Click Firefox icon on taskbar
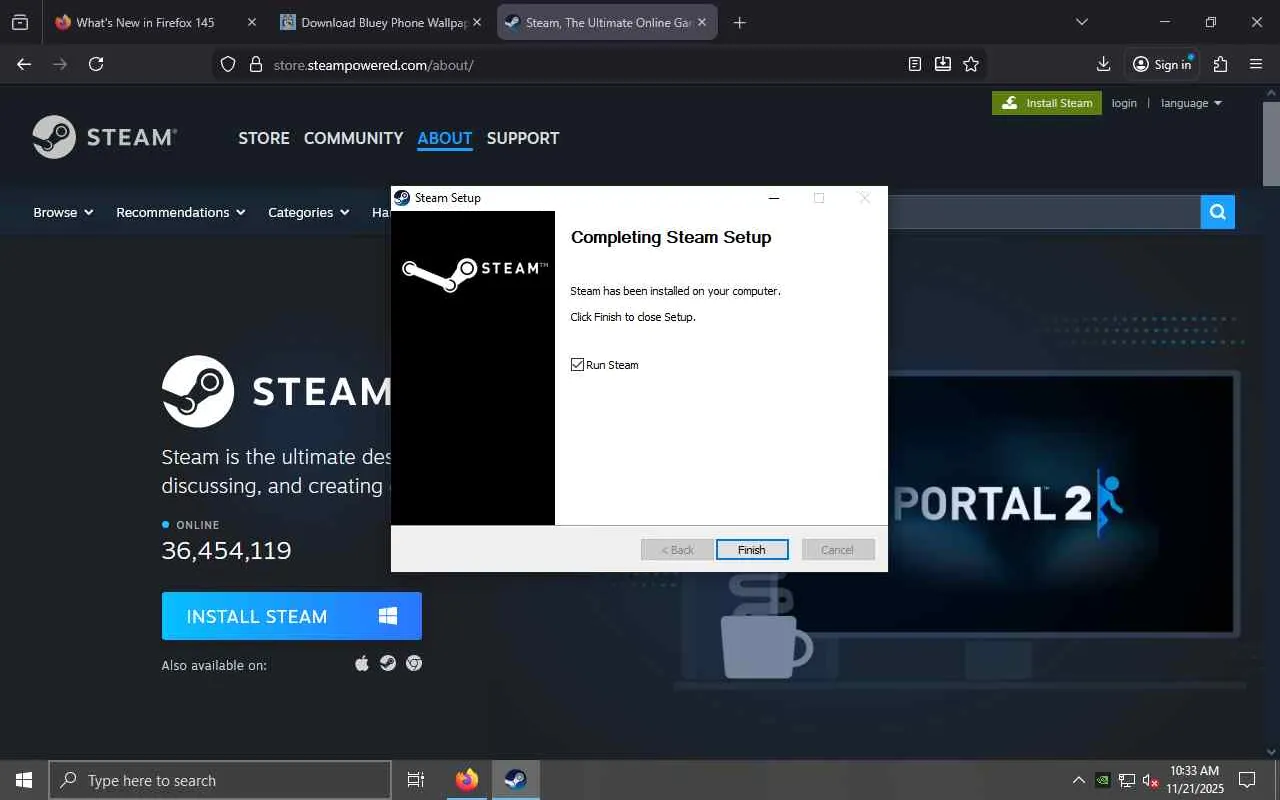1280x800 pixels. coord(467,780)
